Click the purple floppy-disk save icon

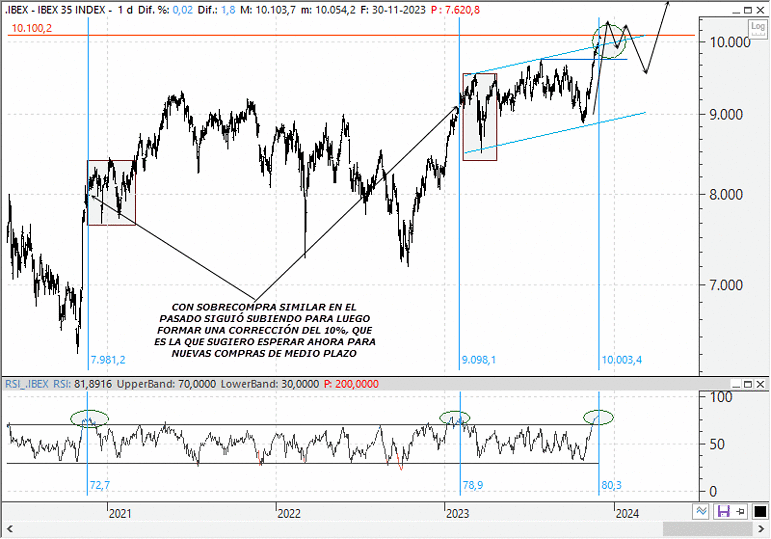(724, 511)
